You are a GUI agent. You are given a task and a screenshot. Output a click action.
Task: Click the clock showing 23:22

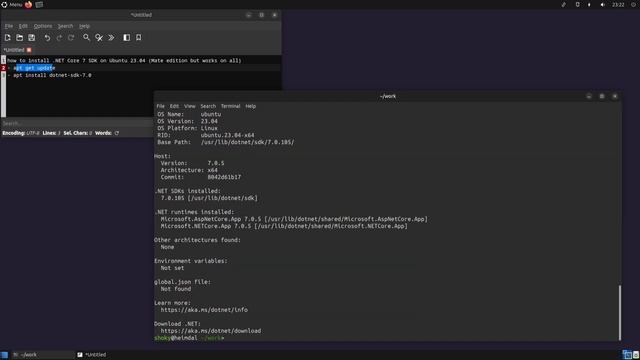point(618,4)
